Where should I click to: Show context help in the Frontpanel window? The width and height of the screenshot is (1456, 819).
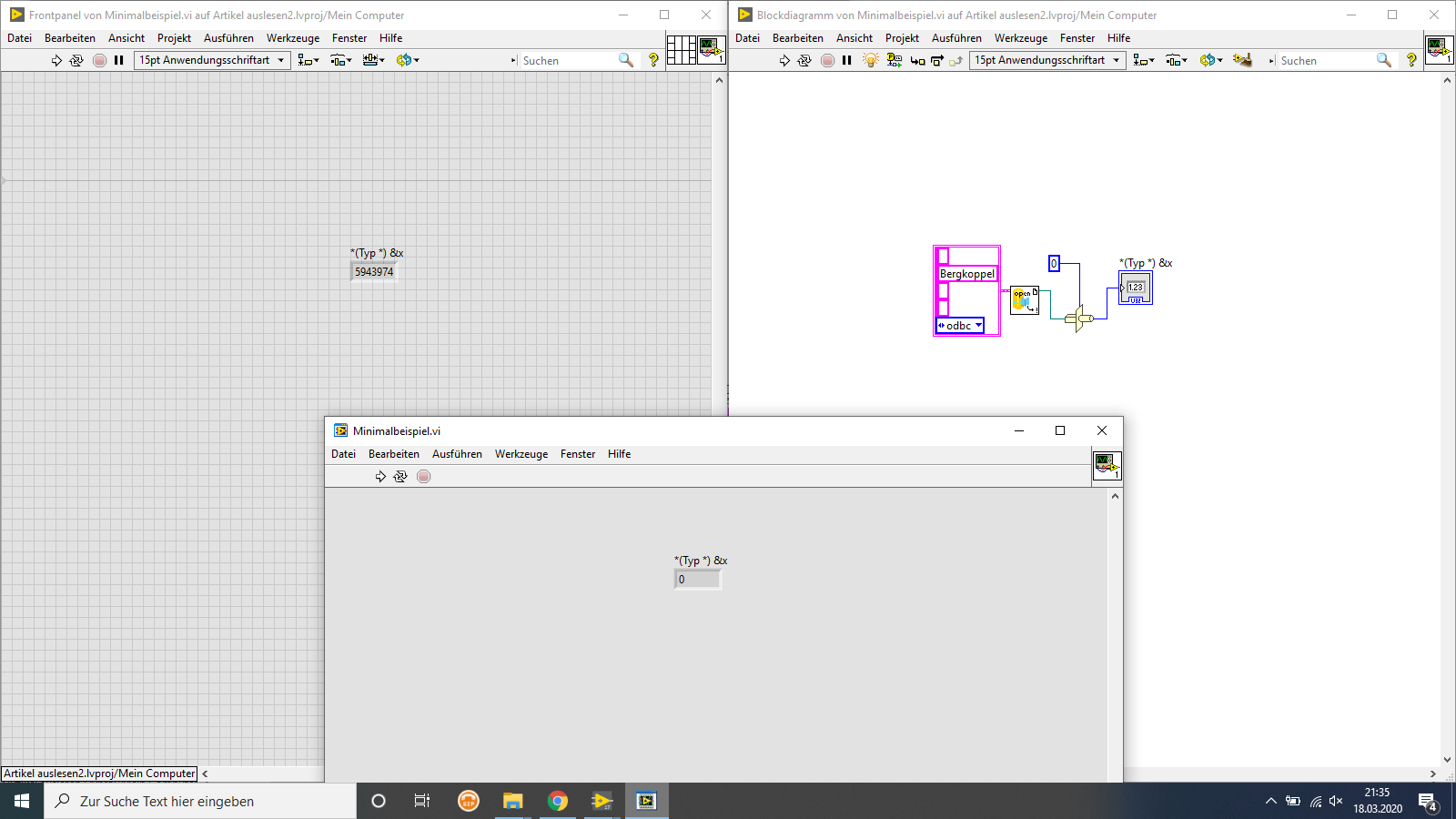tap(653, 60)
